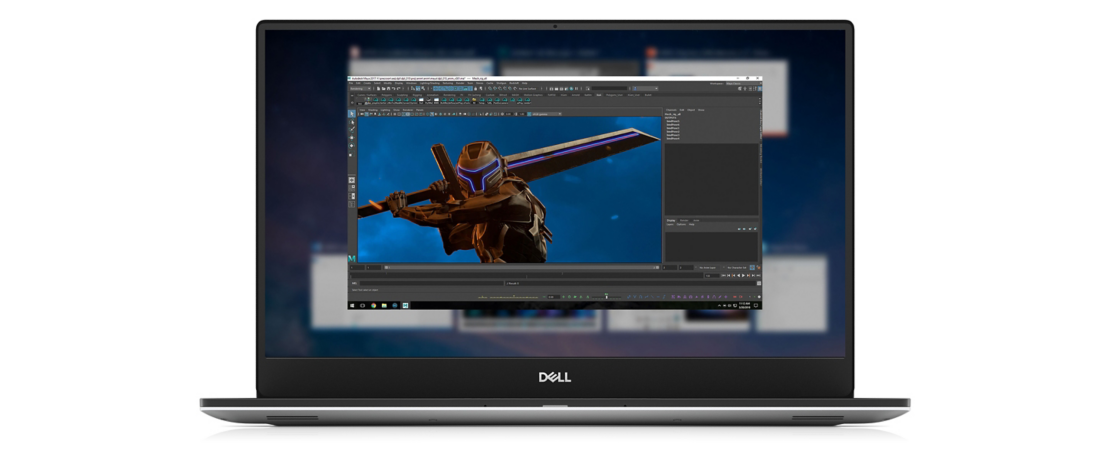1110x461 pixels.
Task: Launch Chrome from the taskbar
Action: tap(374, 305)
